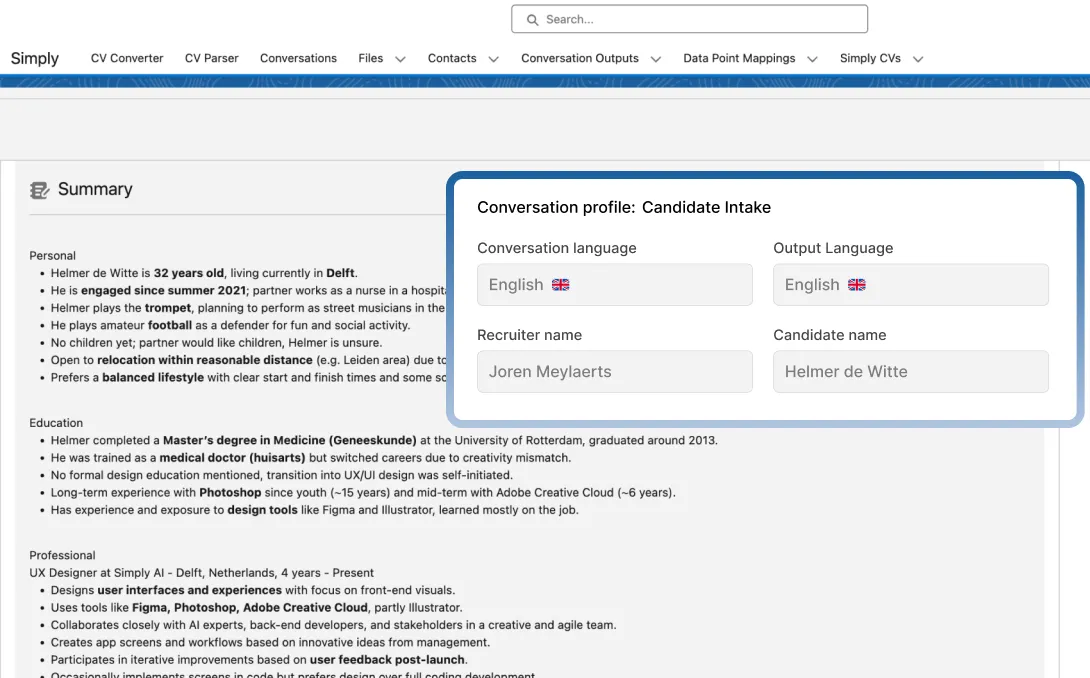
Task: Click the 'Figma, Photoshop, Adobe Creative Cloud' bullet
Action: click(x=257, y=608)
